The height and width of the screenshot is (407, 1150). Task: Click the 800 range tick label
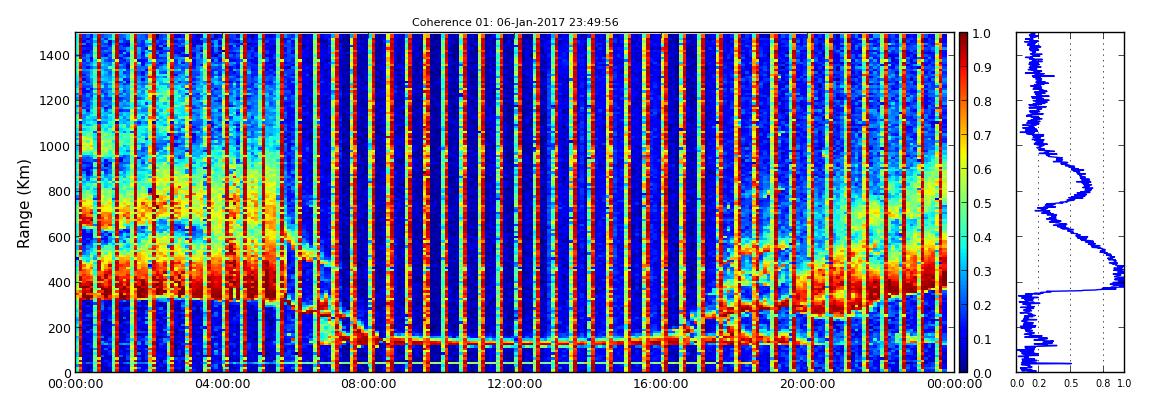click(x=61, y=192)
